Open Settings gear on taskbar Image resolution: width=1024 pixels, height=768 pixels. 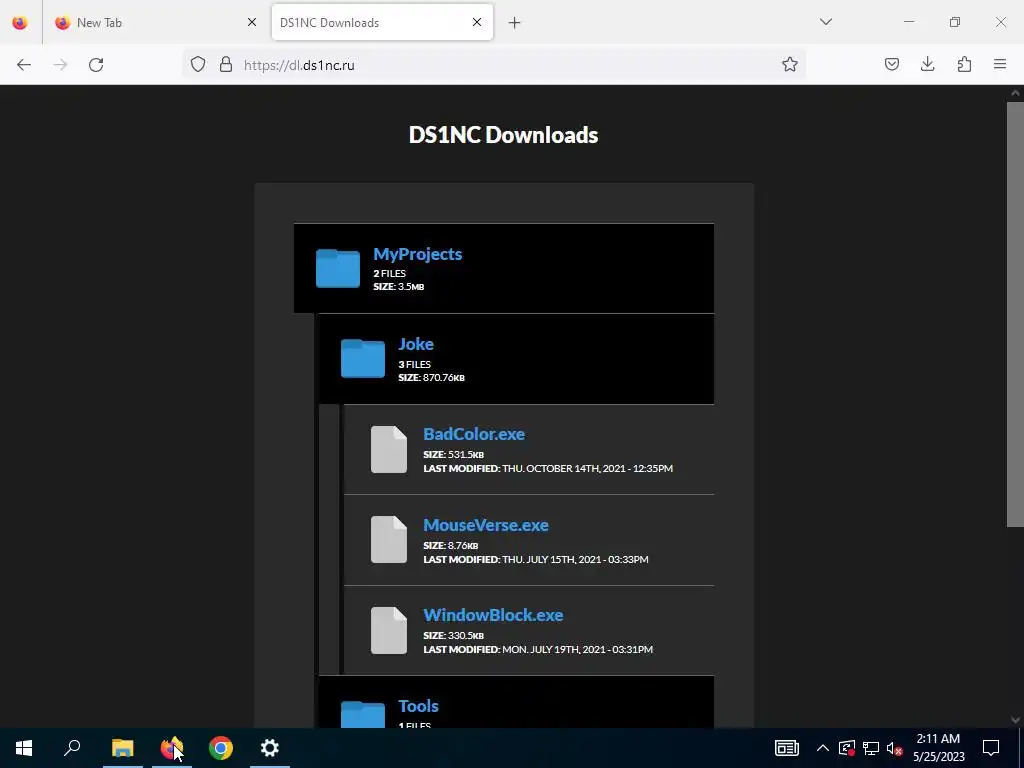270,748
